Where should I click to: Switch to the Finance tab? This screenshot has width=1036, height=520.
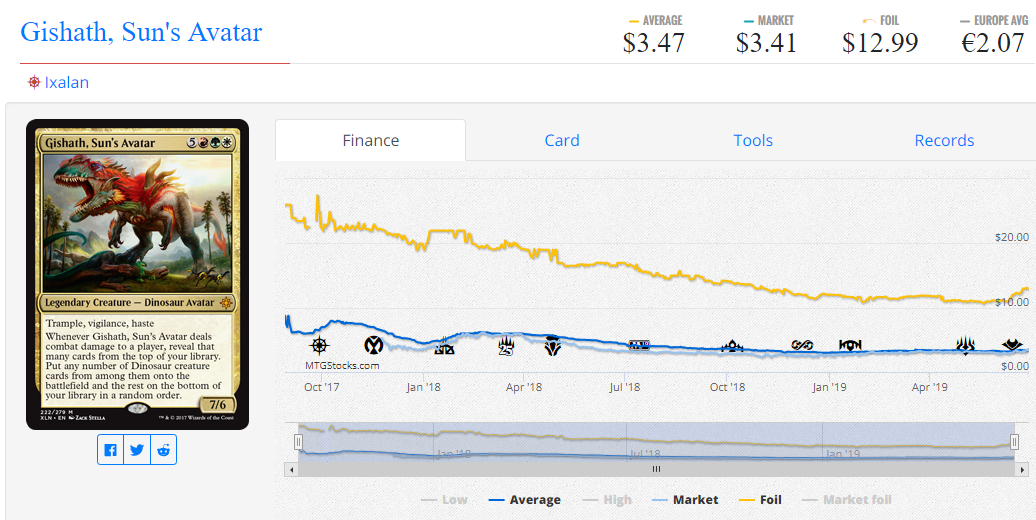pyautogui.click(x=371, y=140)
